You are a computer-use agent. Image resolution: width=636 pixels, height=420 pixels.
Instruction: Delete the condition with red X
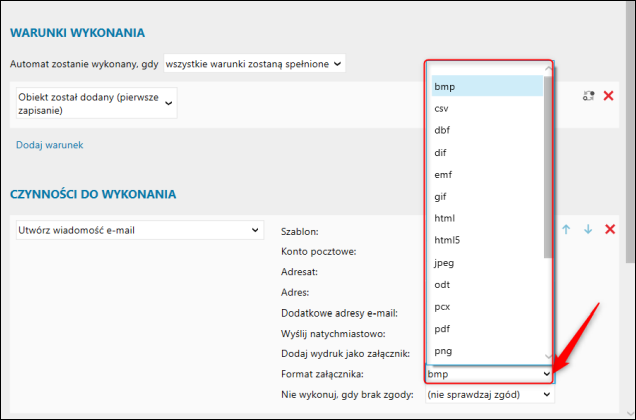click(x=608, y=96)
